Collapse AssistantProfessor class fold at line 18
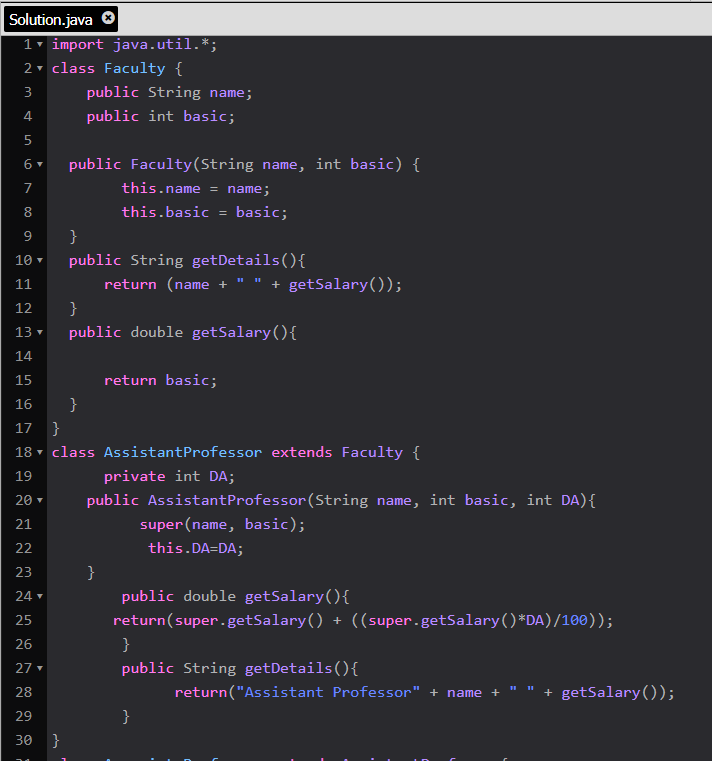 click(40, 452)
